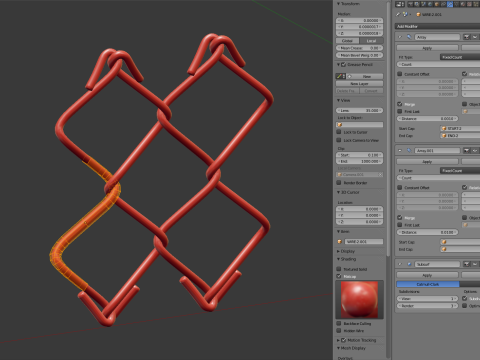Toggle Constant Offset in Array modifier
The width and height of the screenshot is (480, 360).
click(x=400, y=74)
